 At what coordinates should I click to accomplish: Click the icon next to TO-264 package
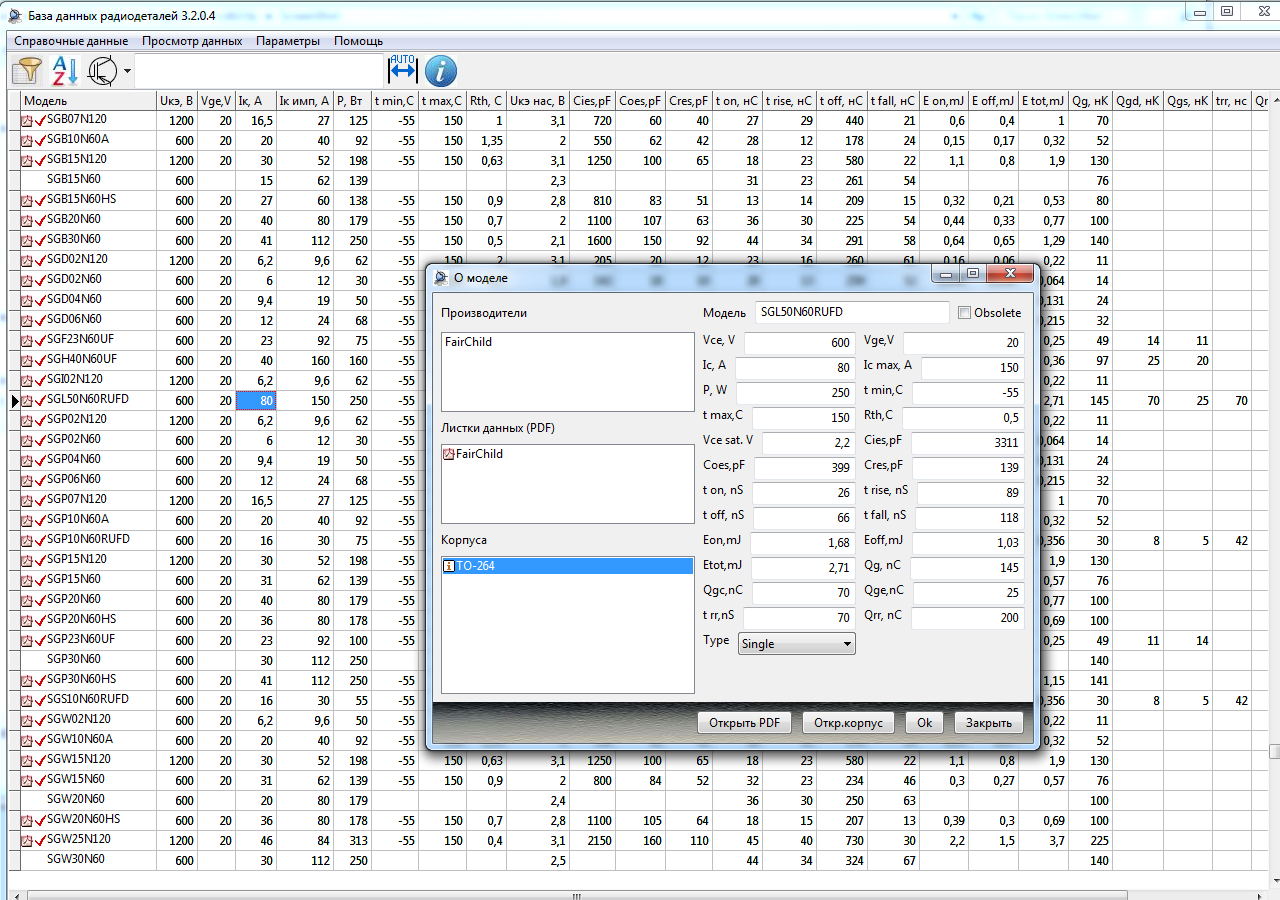tap(449, 566)
